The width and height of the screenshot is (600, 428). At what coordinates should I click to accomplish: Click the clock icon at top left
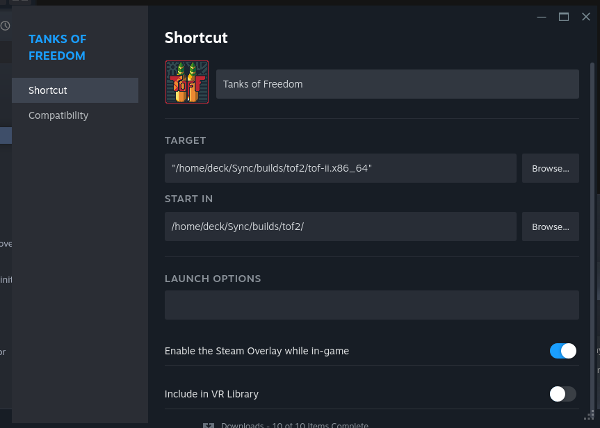[x=5, y=26]
